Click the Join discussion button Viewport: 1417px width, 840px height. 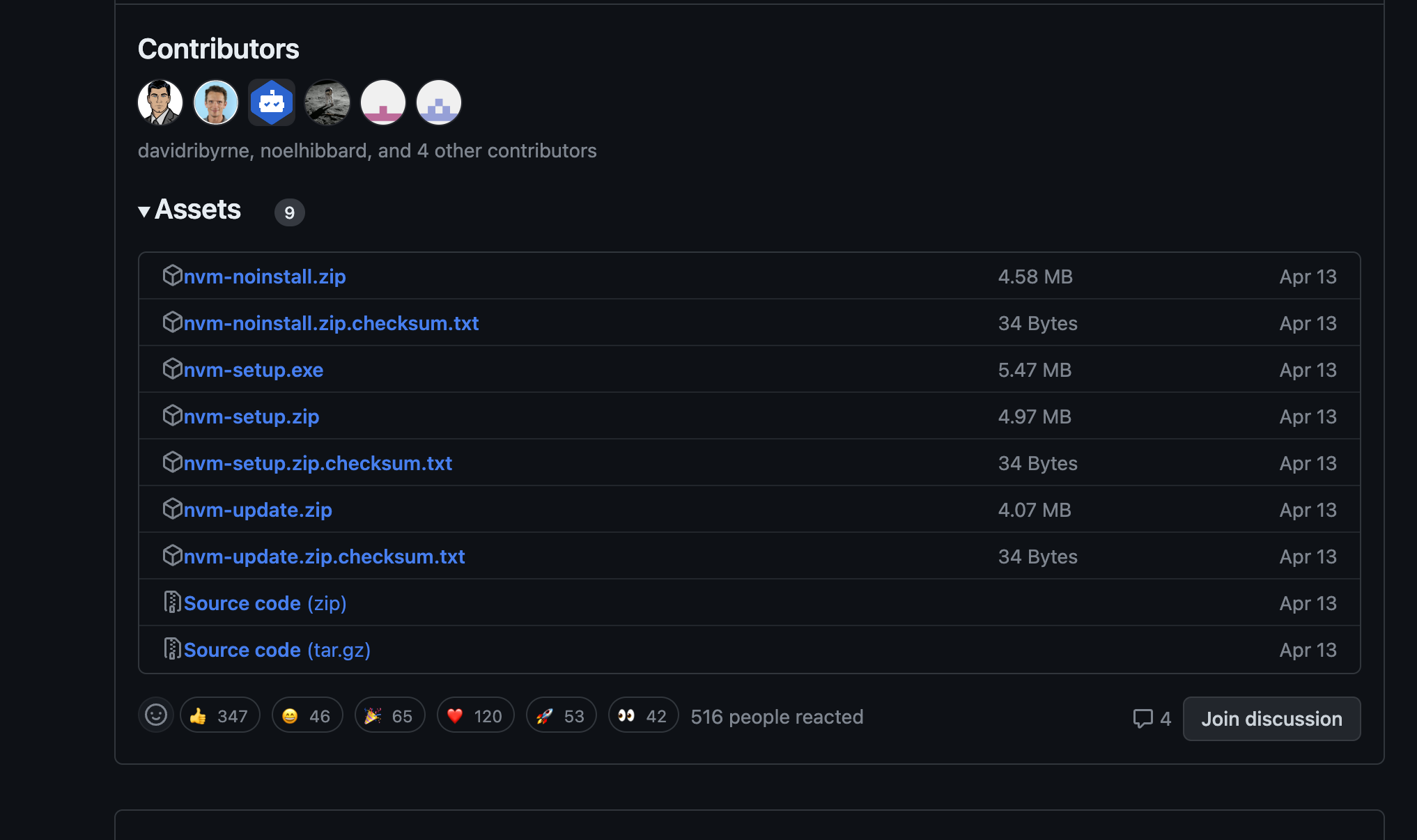tap(1271, 719)
